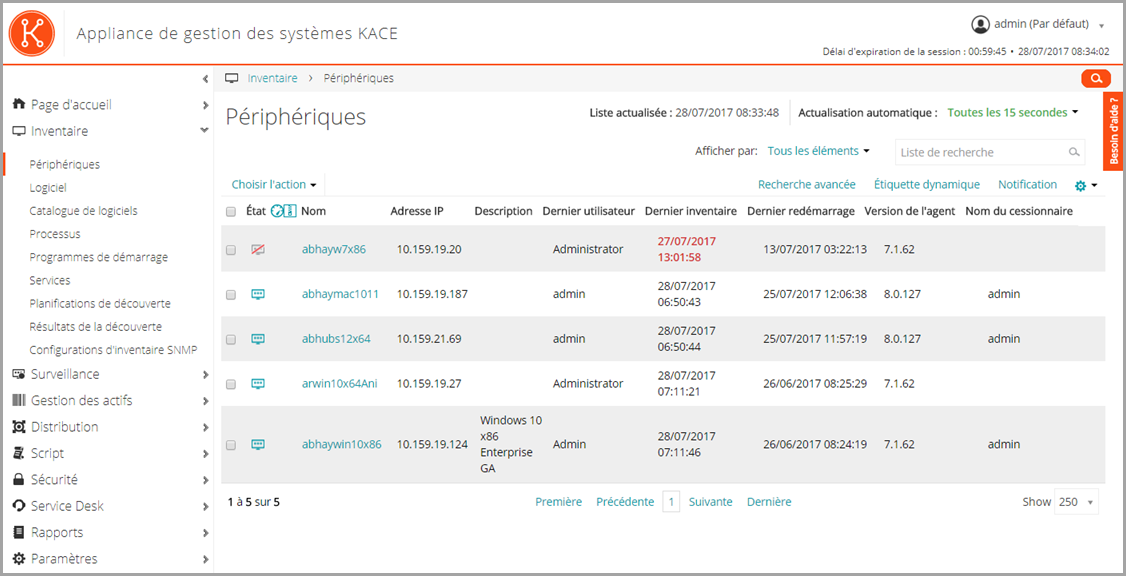Open the Choisir l'action dropdown
Screen dimensions: 1126x576
(273, 185)
